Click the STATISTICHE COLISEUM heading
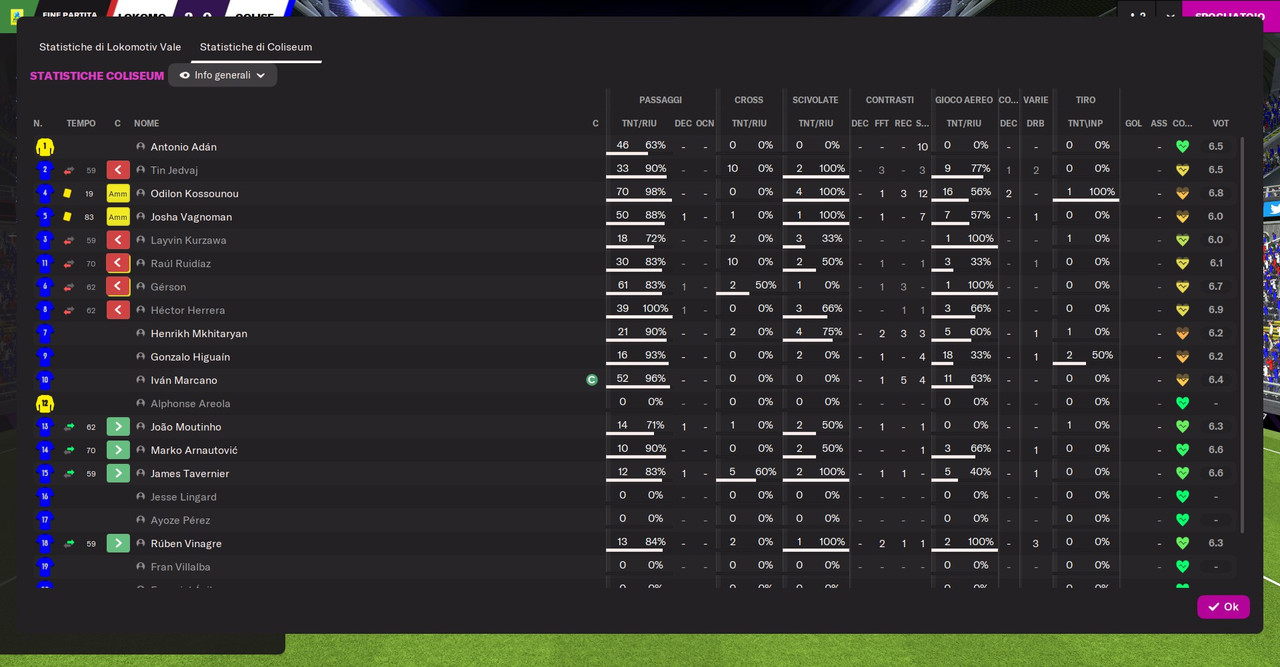The height and width of the screenshot is (667, 1280). [97, 76]
